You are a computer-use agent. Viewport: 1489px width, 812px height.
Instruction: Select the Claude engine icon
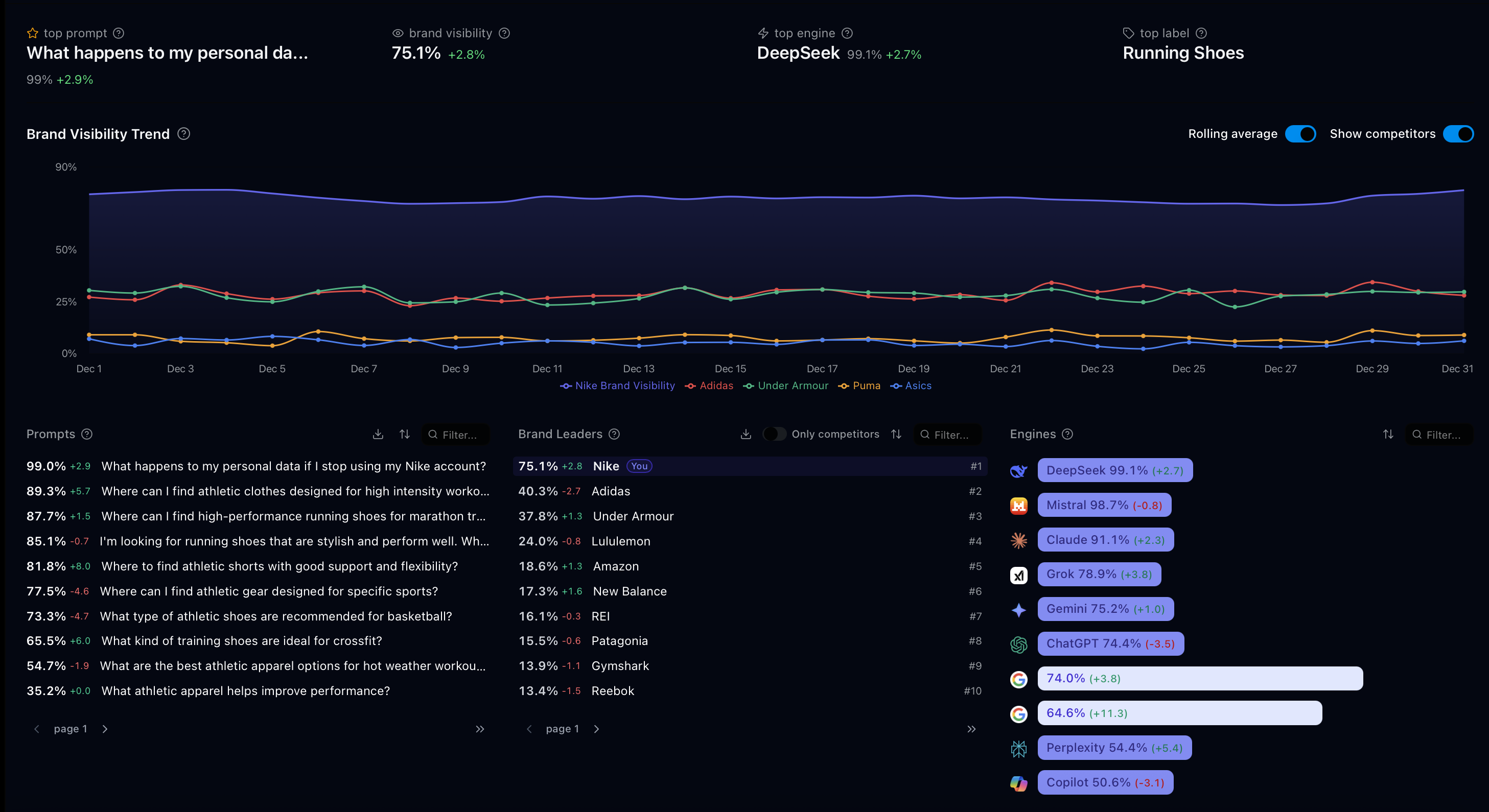tap(1018, 540)
